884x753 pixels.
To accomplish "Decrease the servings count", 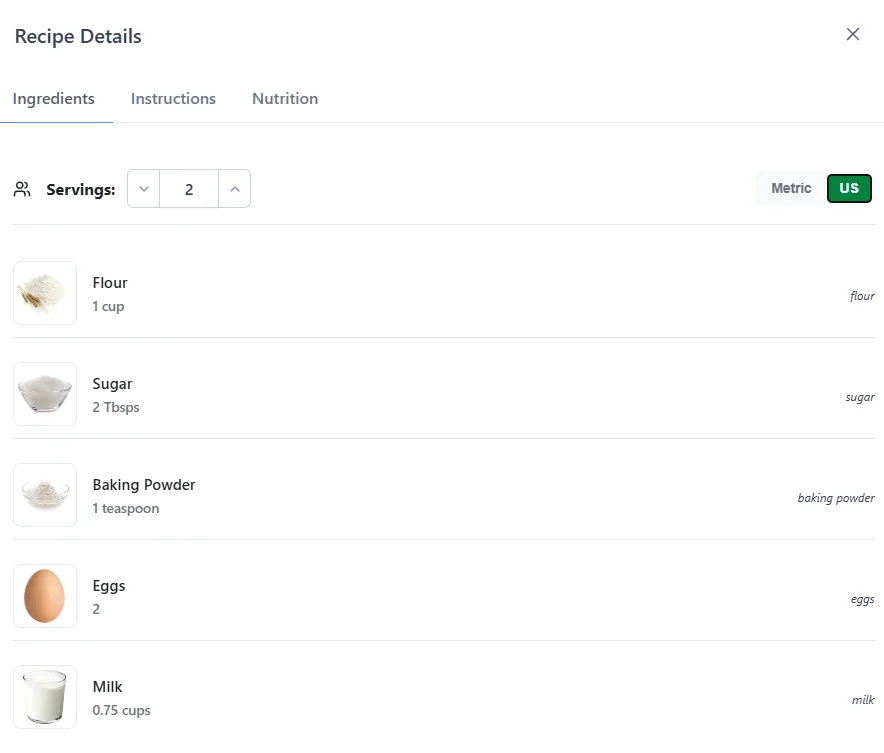I will pyautogui.click(x=143, y=188).
